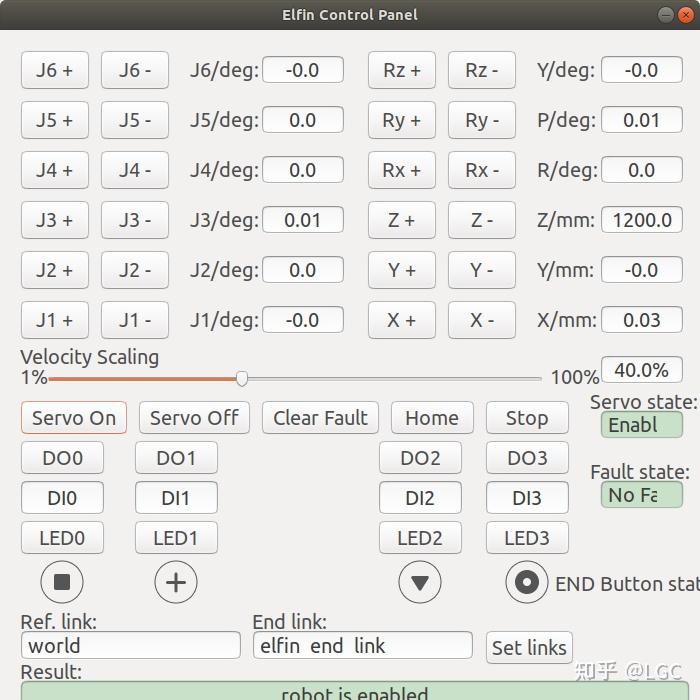Click the Rx + rotation button
This screenshot has width=700, height=700.
pyautogui.click(x=402, y=170)
